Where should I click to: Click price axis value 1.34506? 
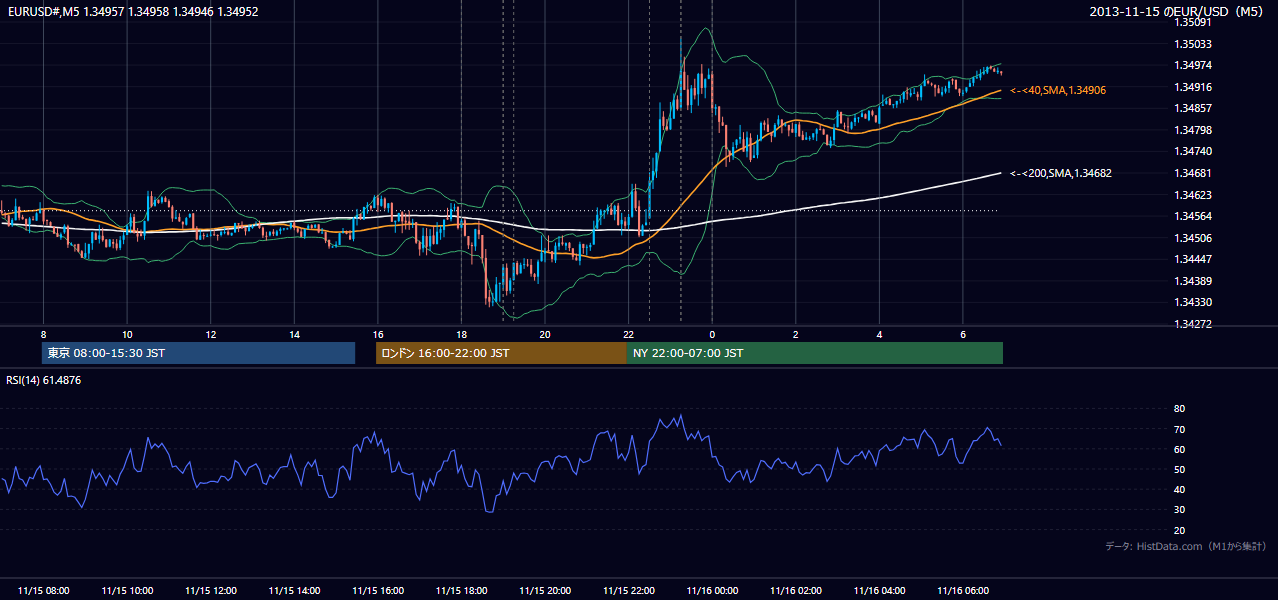point(1192,238)
